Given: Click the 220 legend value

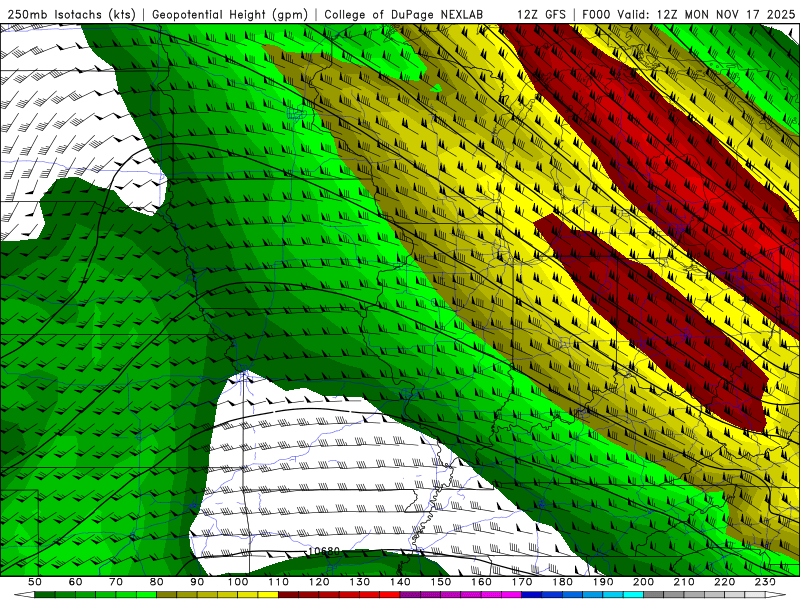Looking at the screenshot, I should 724,582.
